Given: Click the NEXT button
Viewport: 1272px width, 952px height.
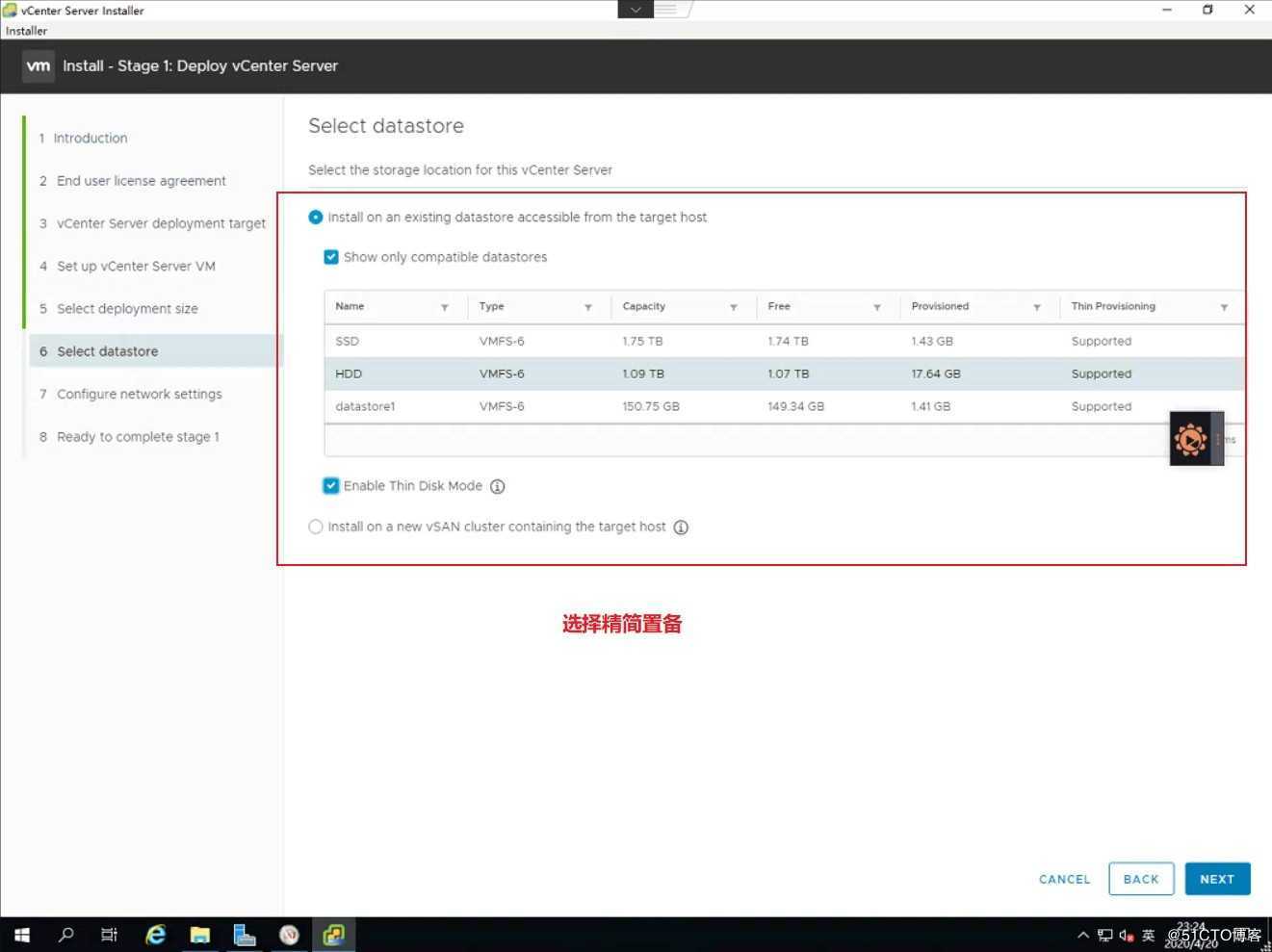Looking at the screenshot, I should tap(1217, 879).
